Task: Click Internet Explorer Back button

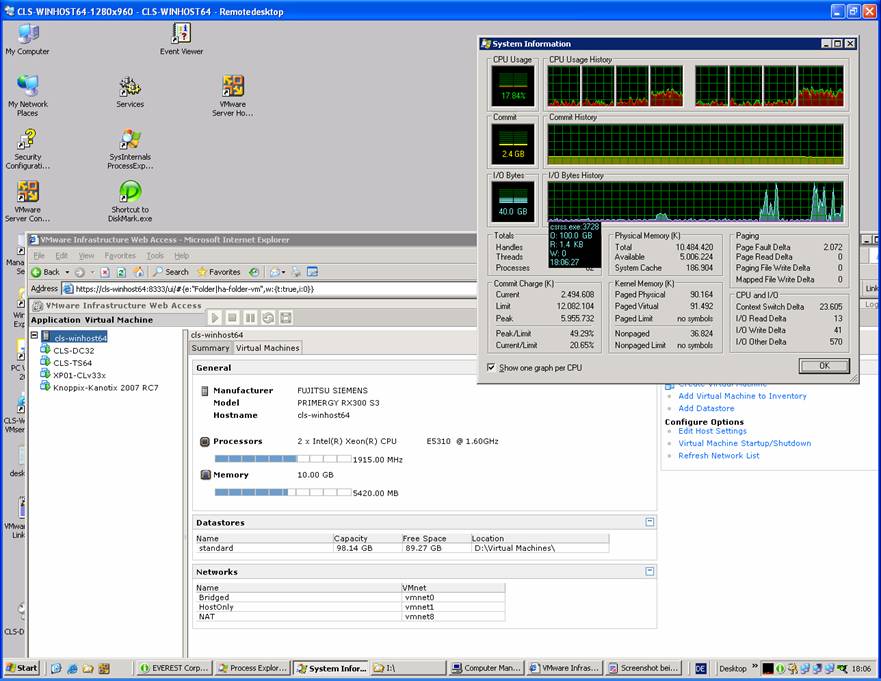Action: click(45, 272)
